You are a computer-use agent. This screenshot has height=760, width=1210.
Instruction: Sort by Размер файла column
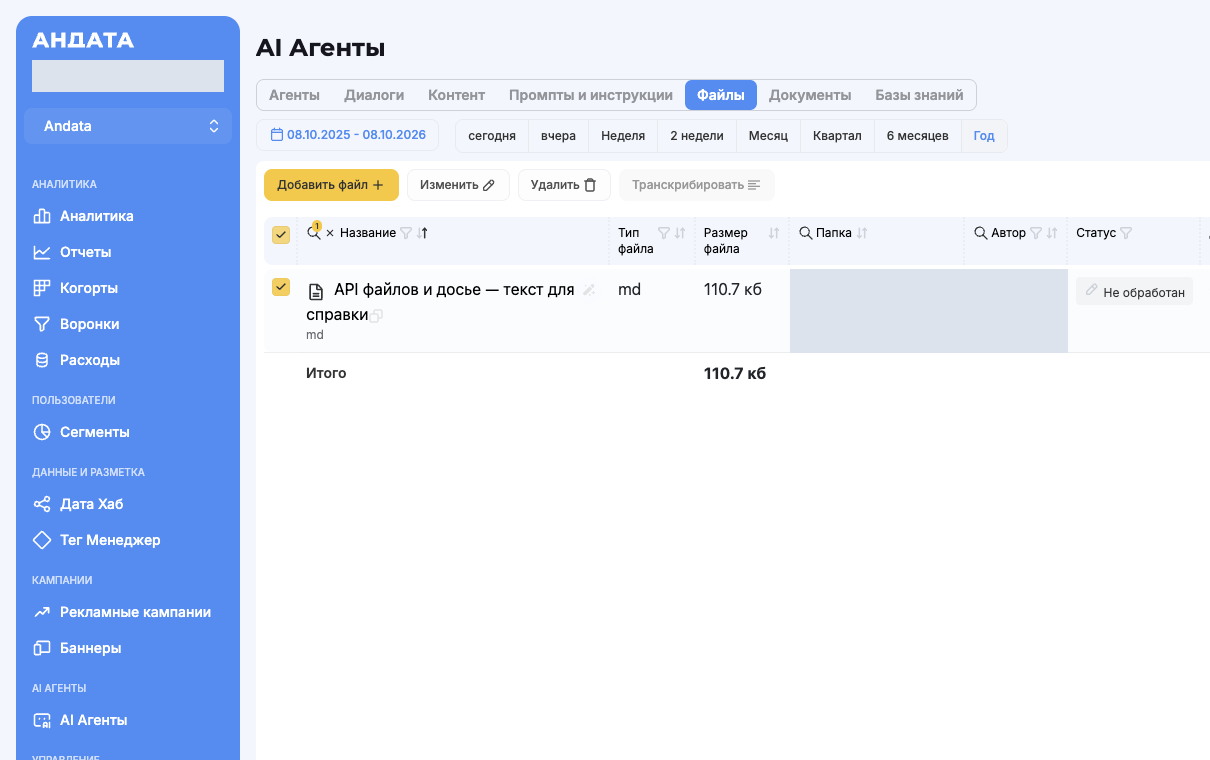click(773, 233)
